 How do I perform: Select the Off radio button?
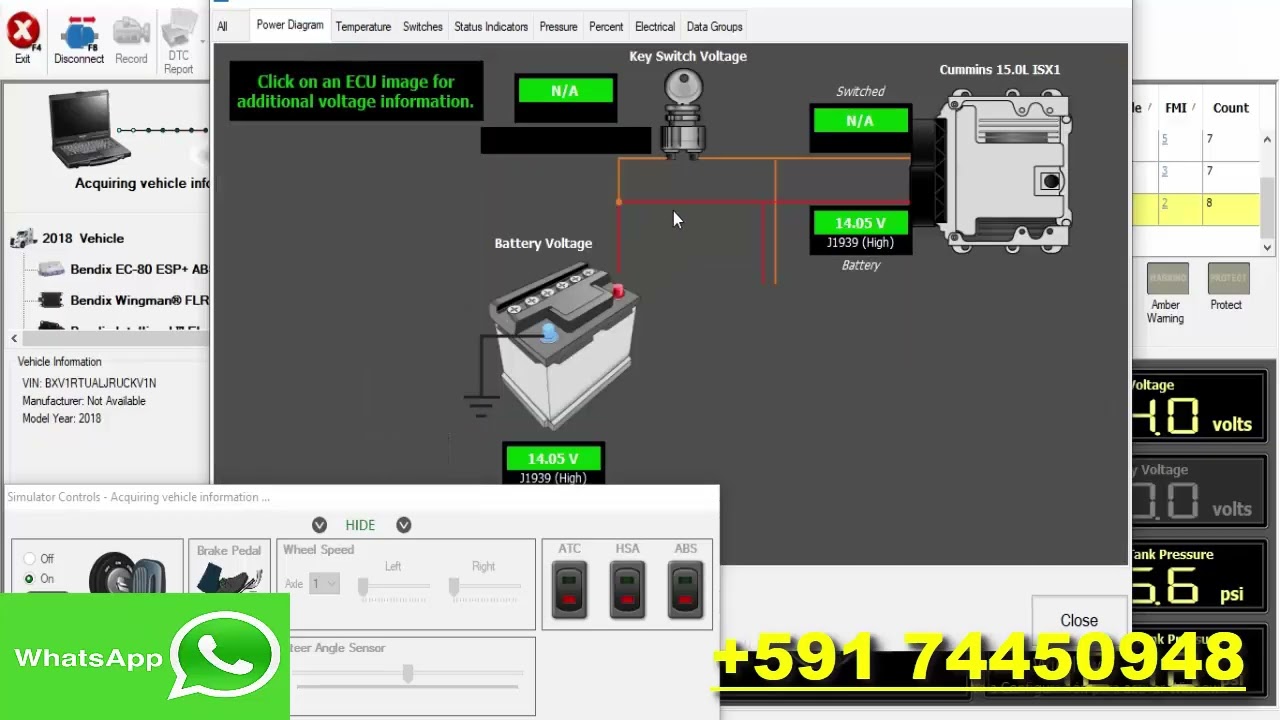(x=29, y=559)
